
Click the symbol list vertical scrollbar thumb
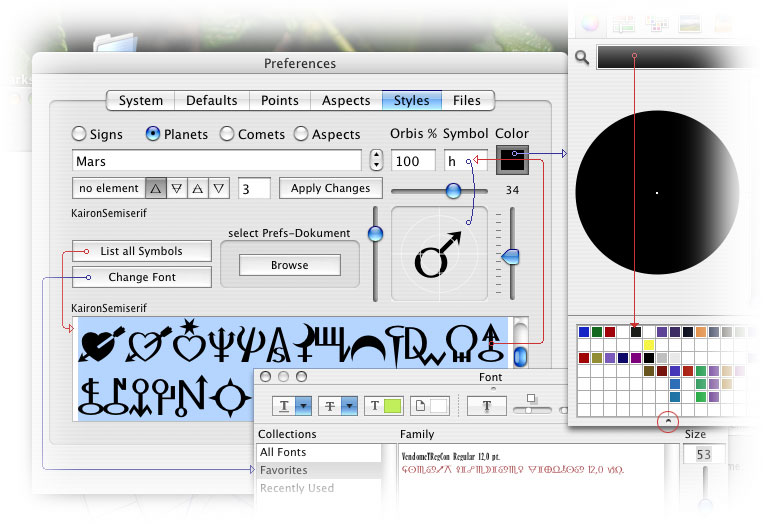coord(520,357)
